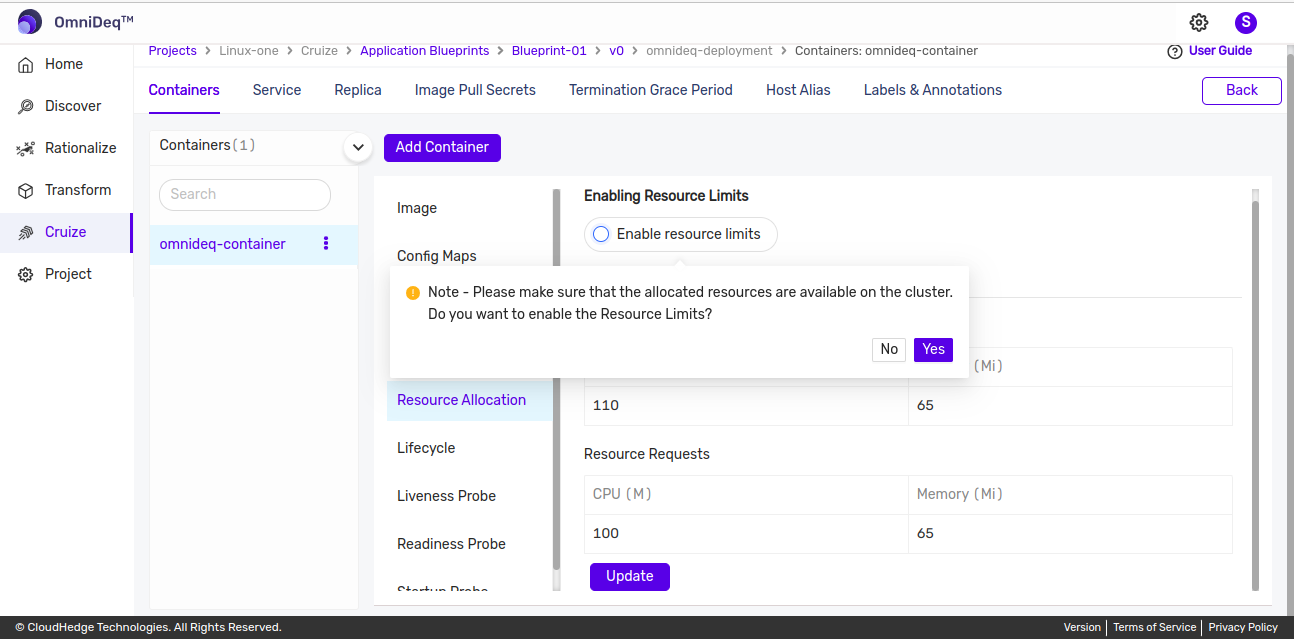
Task: Click the containers Search field
Action: [x=245, y=195]
